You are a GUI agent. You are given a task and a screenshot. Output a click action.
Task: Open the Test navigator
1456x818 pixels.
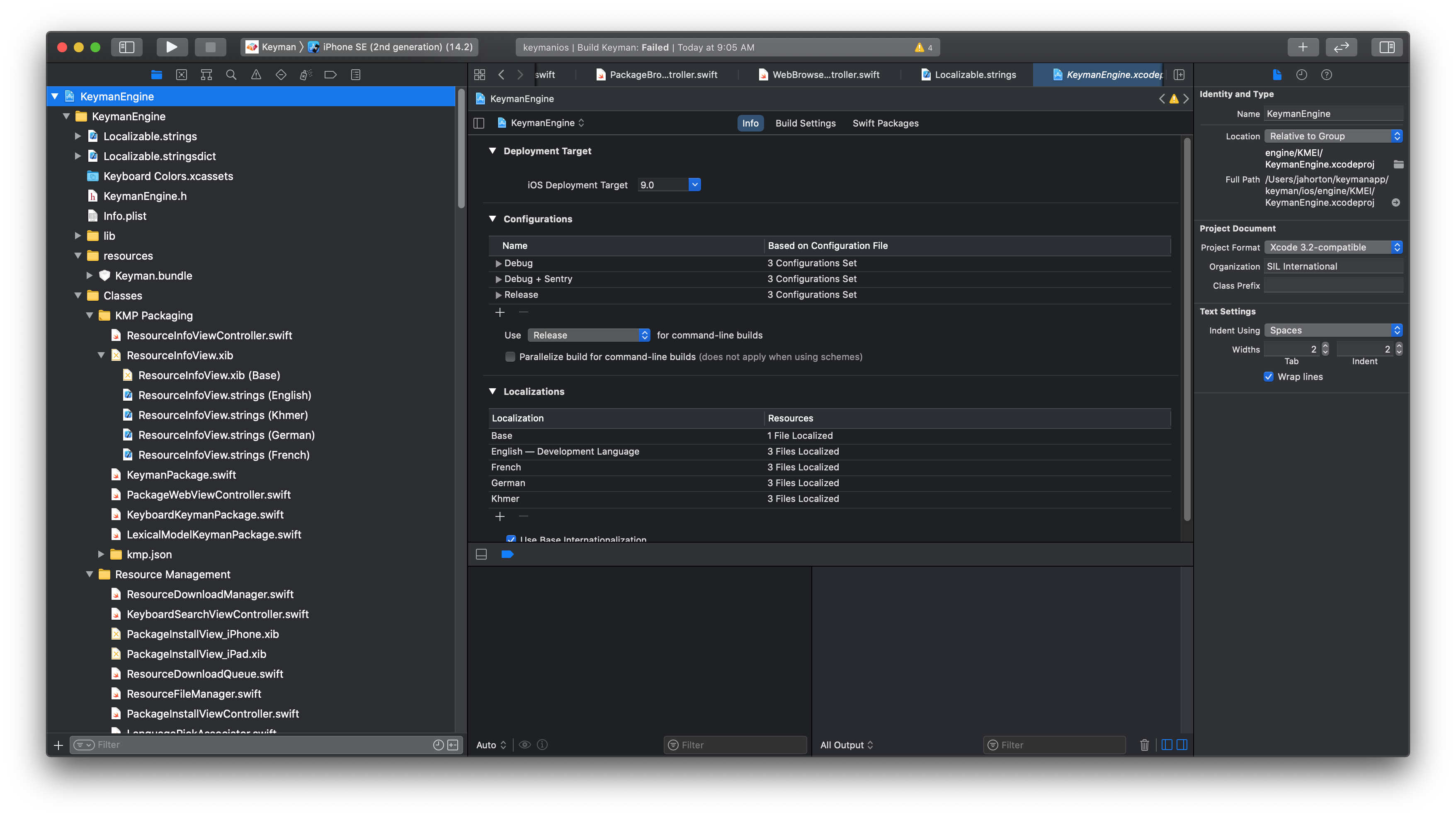point(281,75)
